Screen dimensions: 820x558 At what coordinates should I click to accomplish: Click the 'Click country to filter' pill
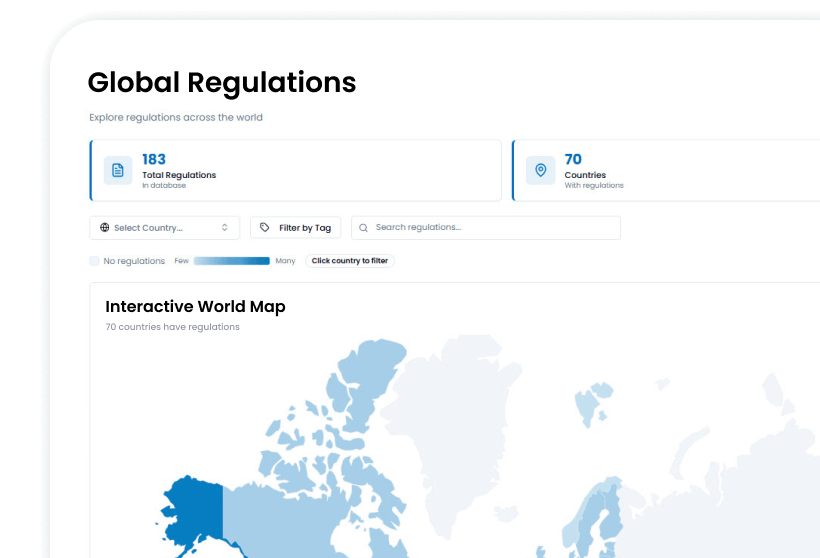click(350, 260)
